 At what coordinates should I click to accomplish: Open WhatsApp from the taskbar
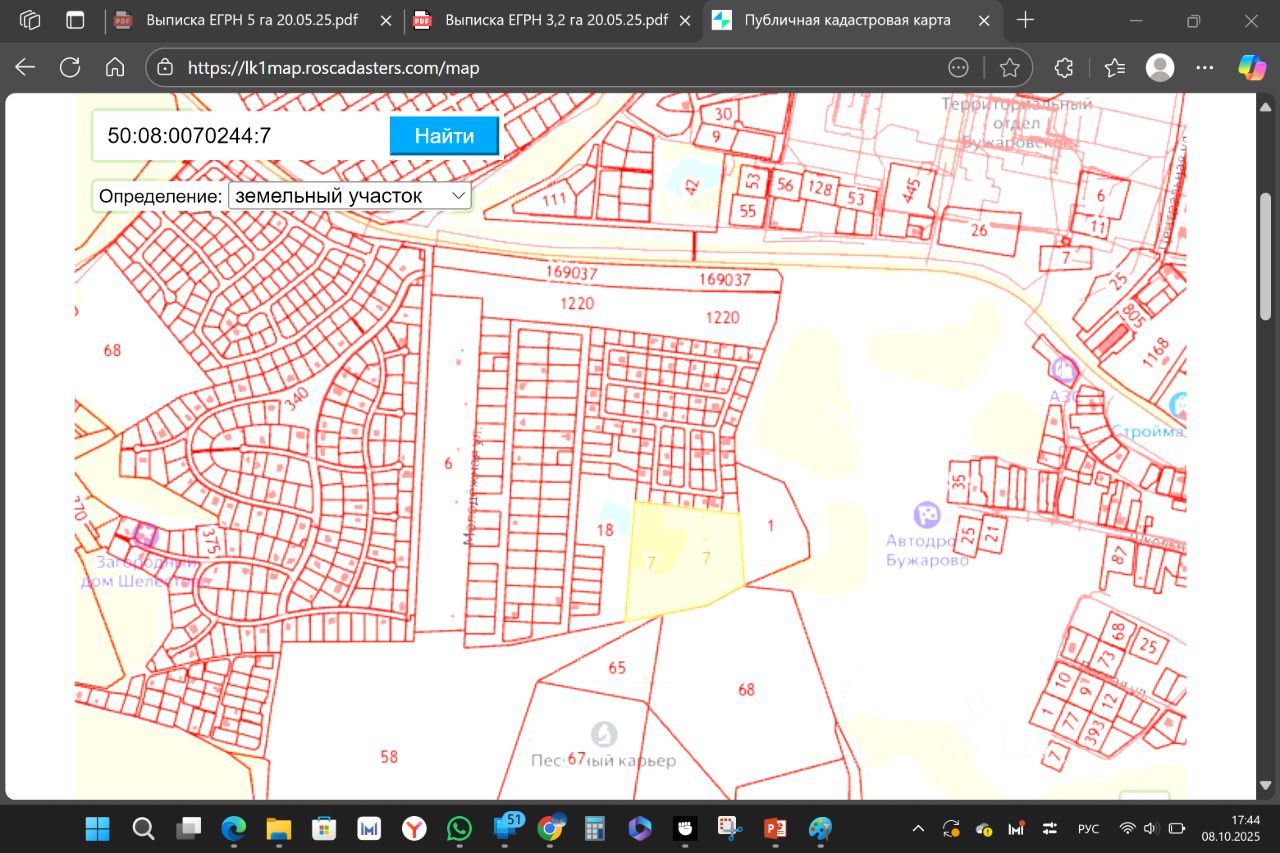point(459,829)
